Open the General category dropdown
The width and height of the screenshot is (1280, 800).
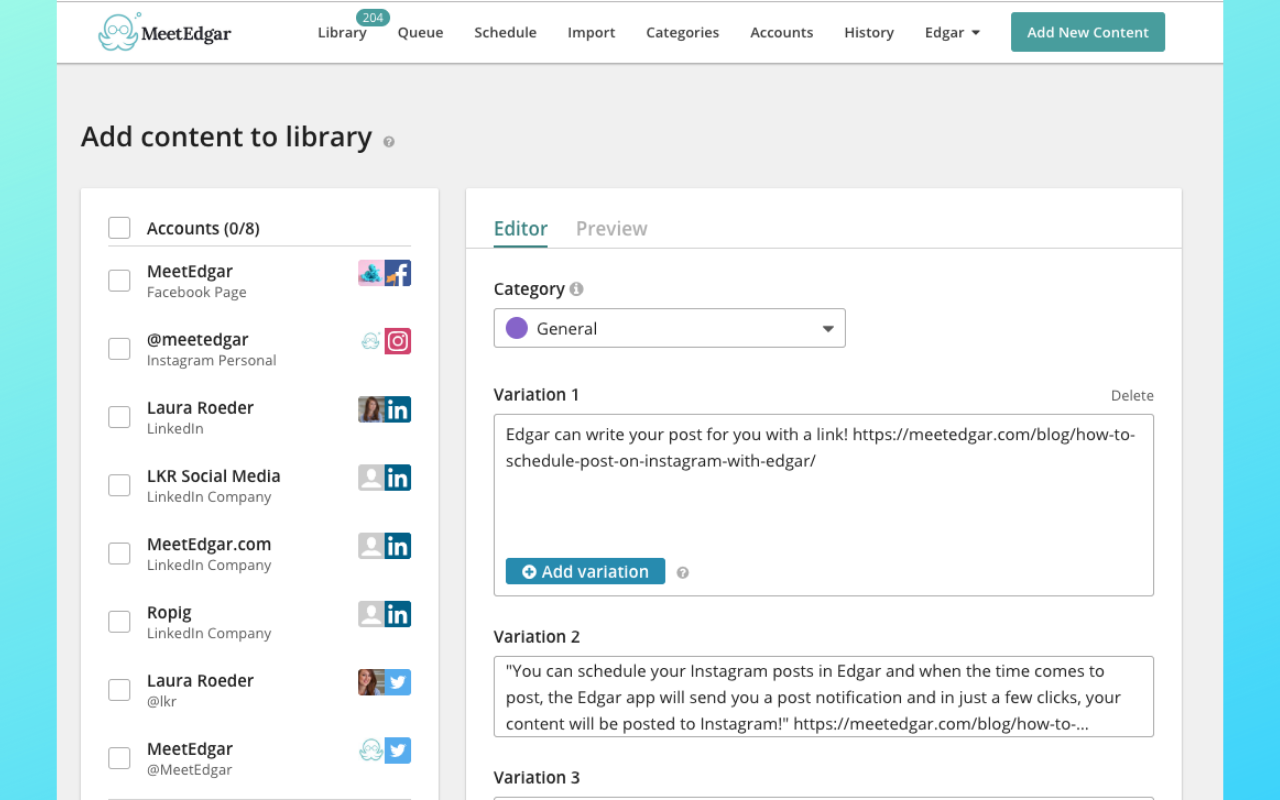pyautogui.click(x=669, y=328)
